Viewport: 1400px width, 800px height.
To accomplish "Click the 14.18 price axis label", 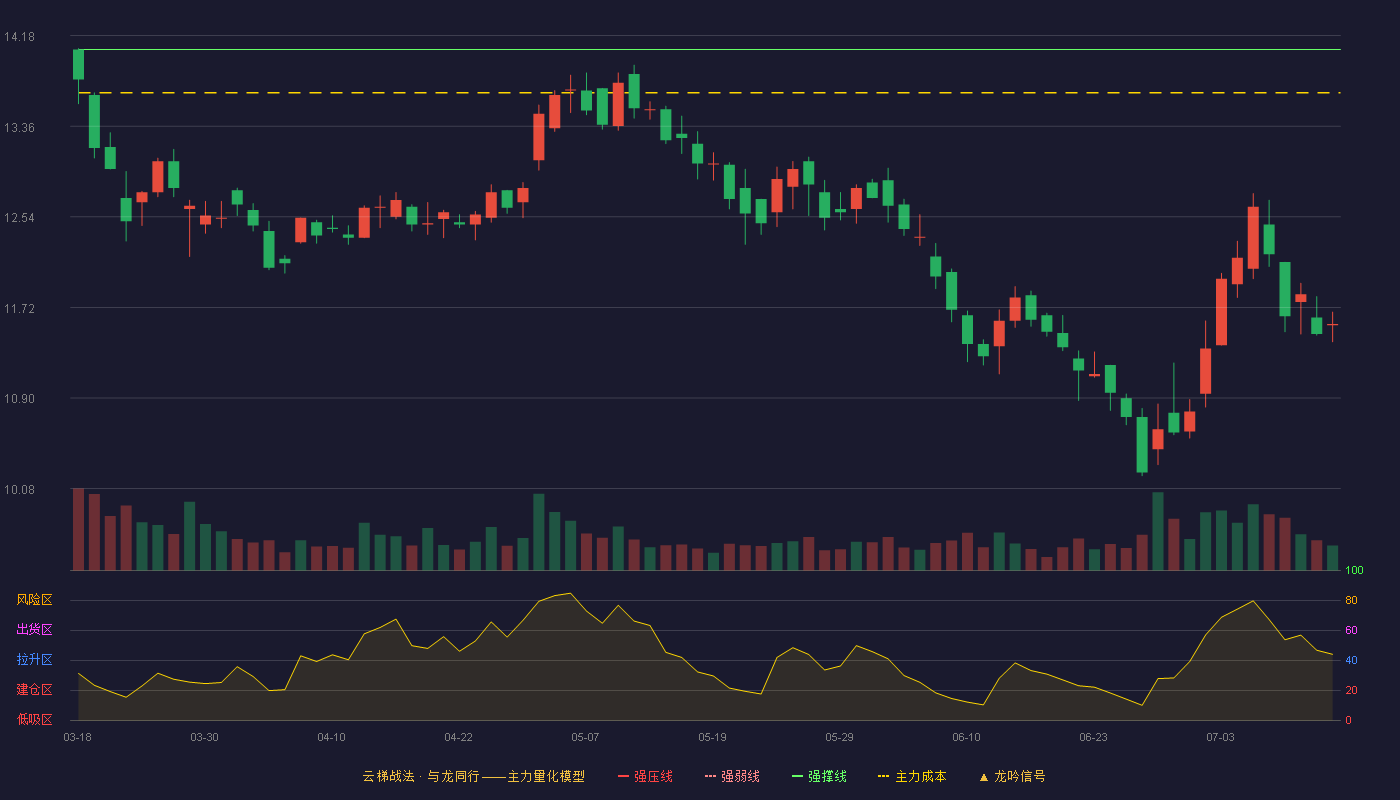I will pos(19,37).
